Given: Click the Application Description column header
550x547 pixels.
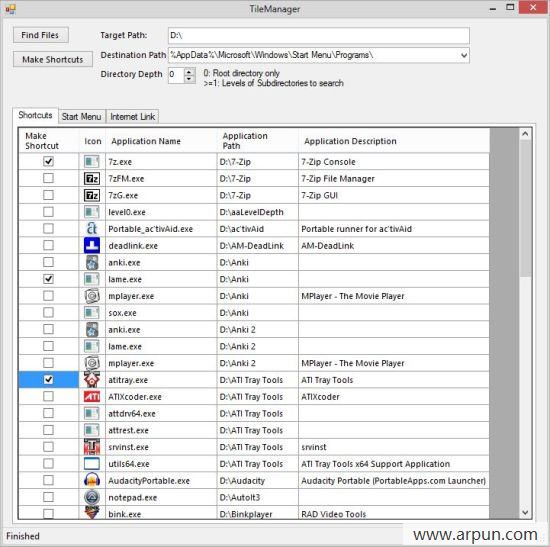Looking at the screenshot, I should [394, 141].
